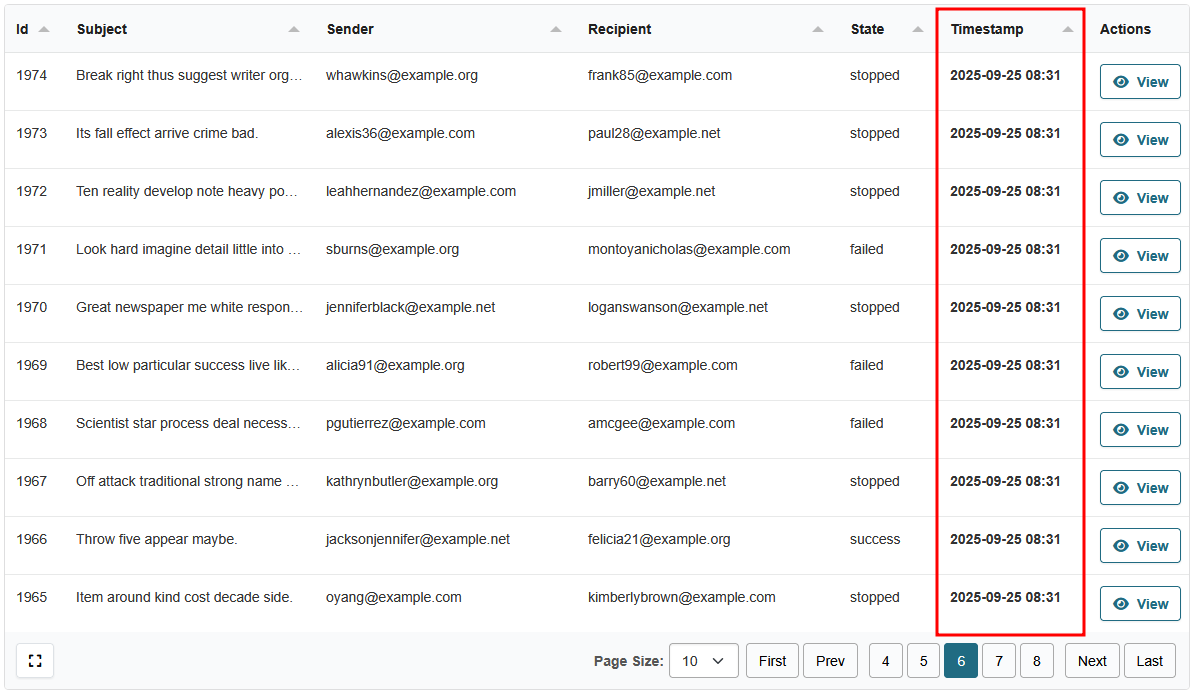Image resolution: width=1195 pixels, height=694 pixels.
Task: Click the fullscreen expand icon
Action: (35, 661)
